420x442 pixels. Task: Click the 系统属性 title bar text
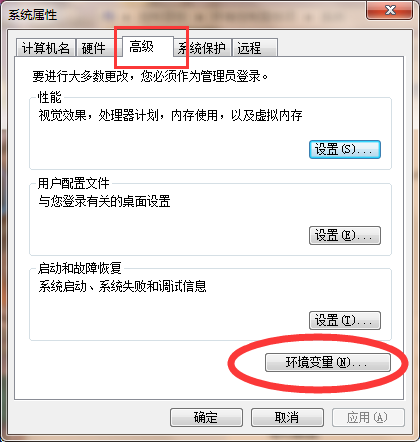(x=33, y=15)
